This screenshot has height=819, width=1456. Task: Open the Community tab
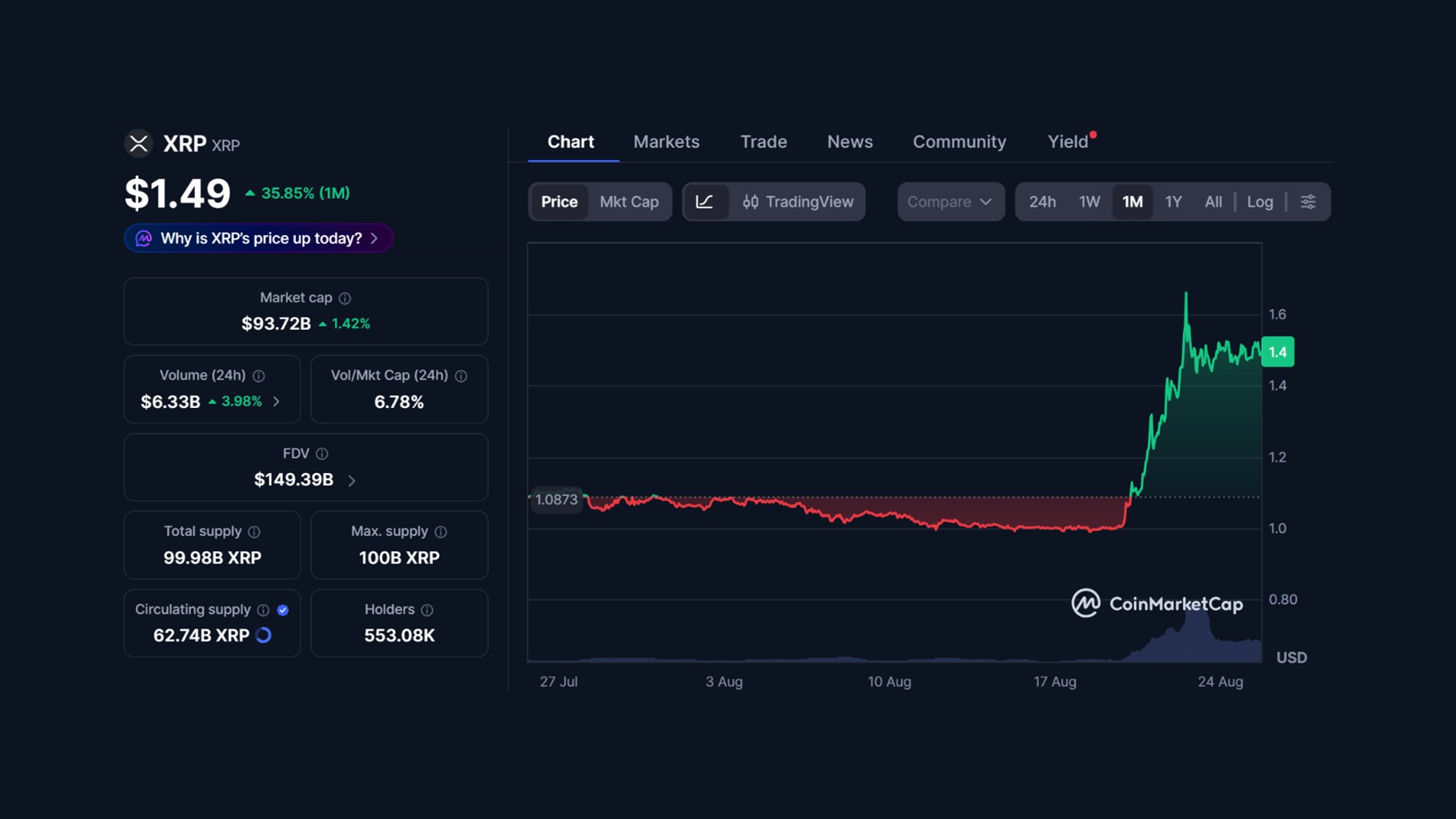point(959,142)
